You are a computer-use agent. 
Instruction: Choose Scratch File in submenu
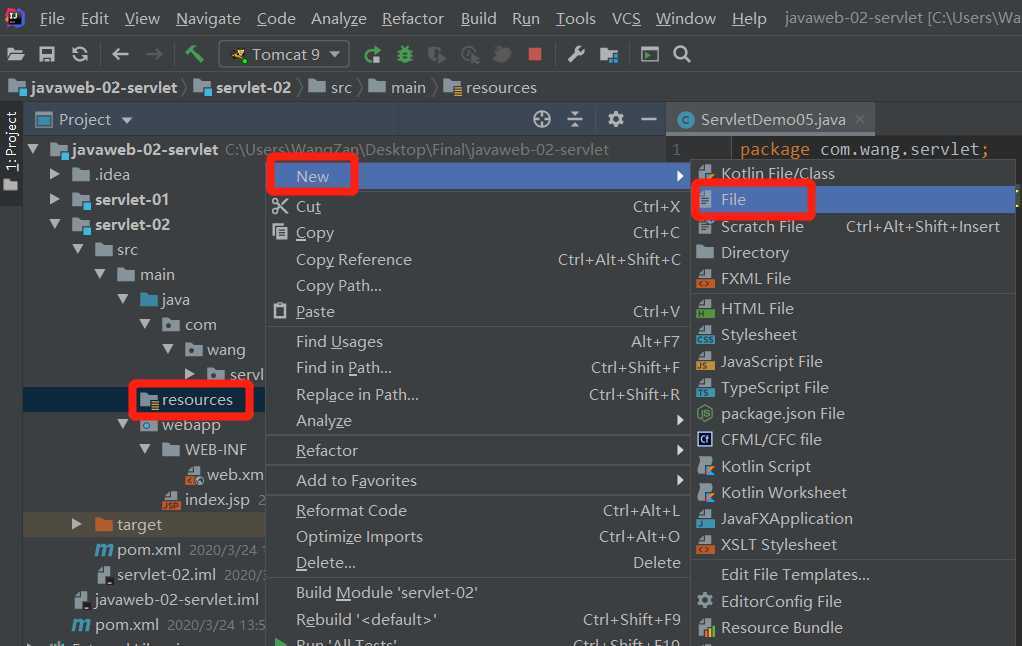click(854, 226)
